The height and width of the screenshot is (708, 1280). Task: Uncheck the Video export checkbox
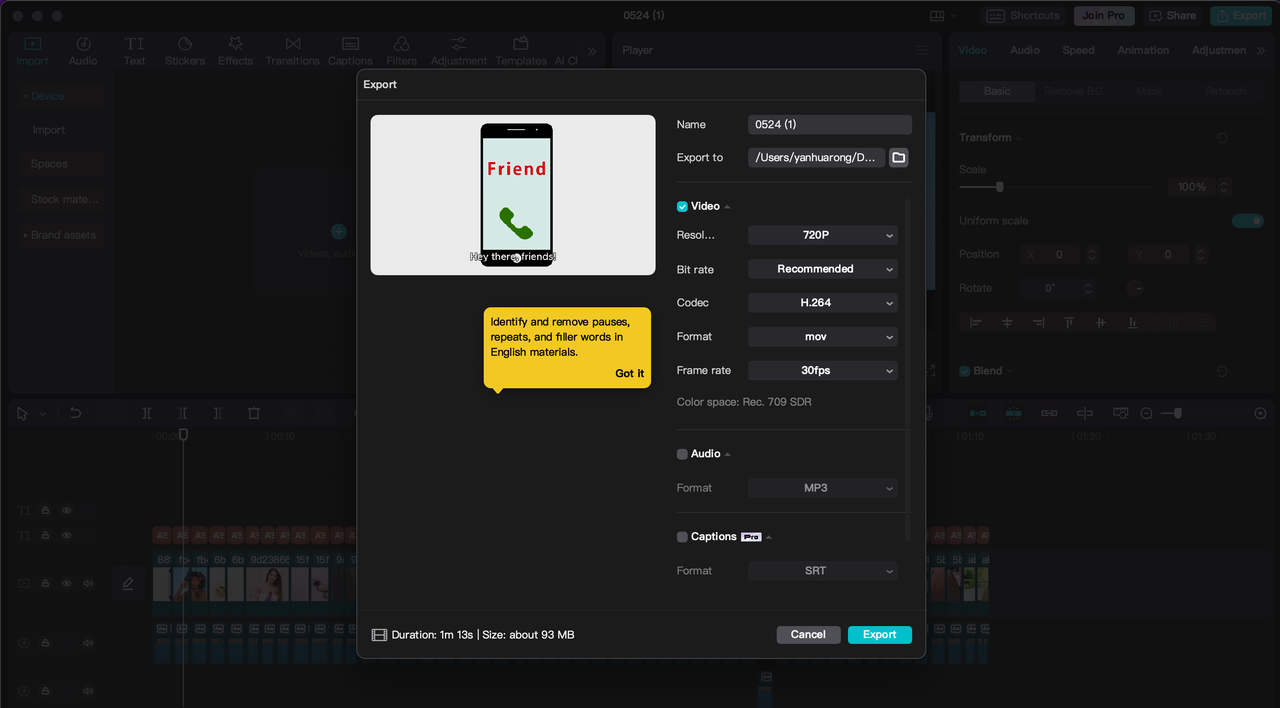coord(682,206)
